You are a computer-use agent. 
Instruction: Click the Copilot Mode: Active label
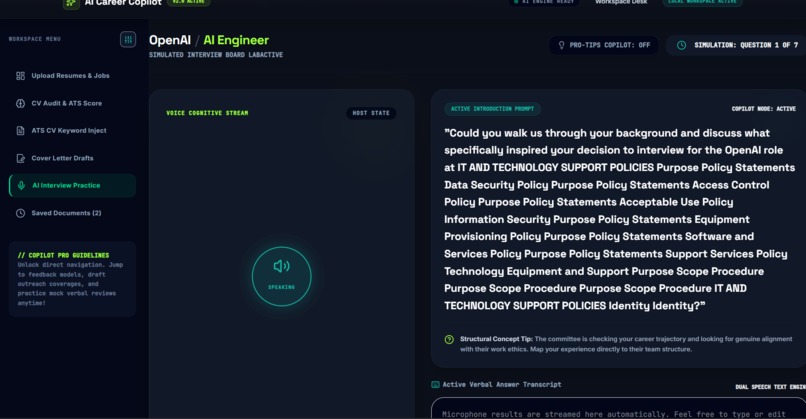tap(763, 109)
